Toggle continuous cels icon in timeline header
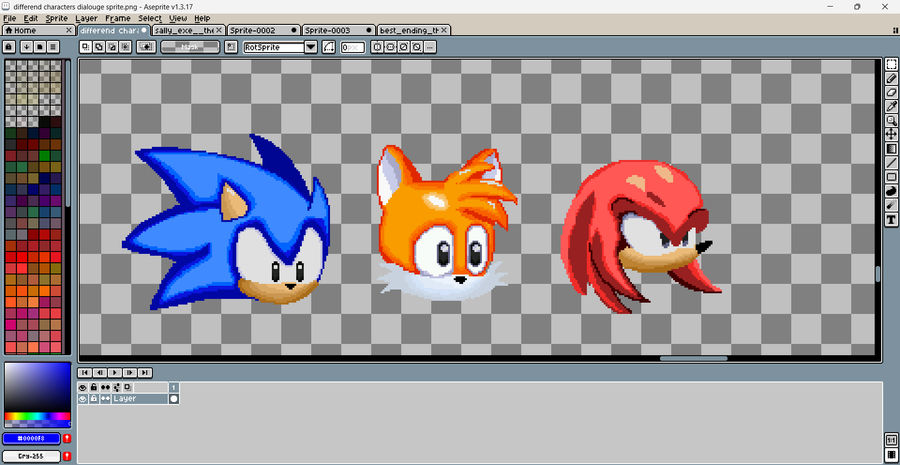The width and height of the screenshot is (900, 465). (x=105, y=388)
